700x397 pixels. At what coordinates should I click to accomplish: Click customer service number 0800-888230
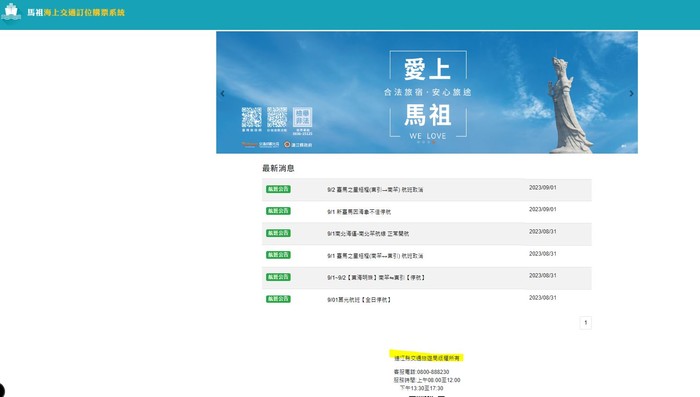[433, 372]
